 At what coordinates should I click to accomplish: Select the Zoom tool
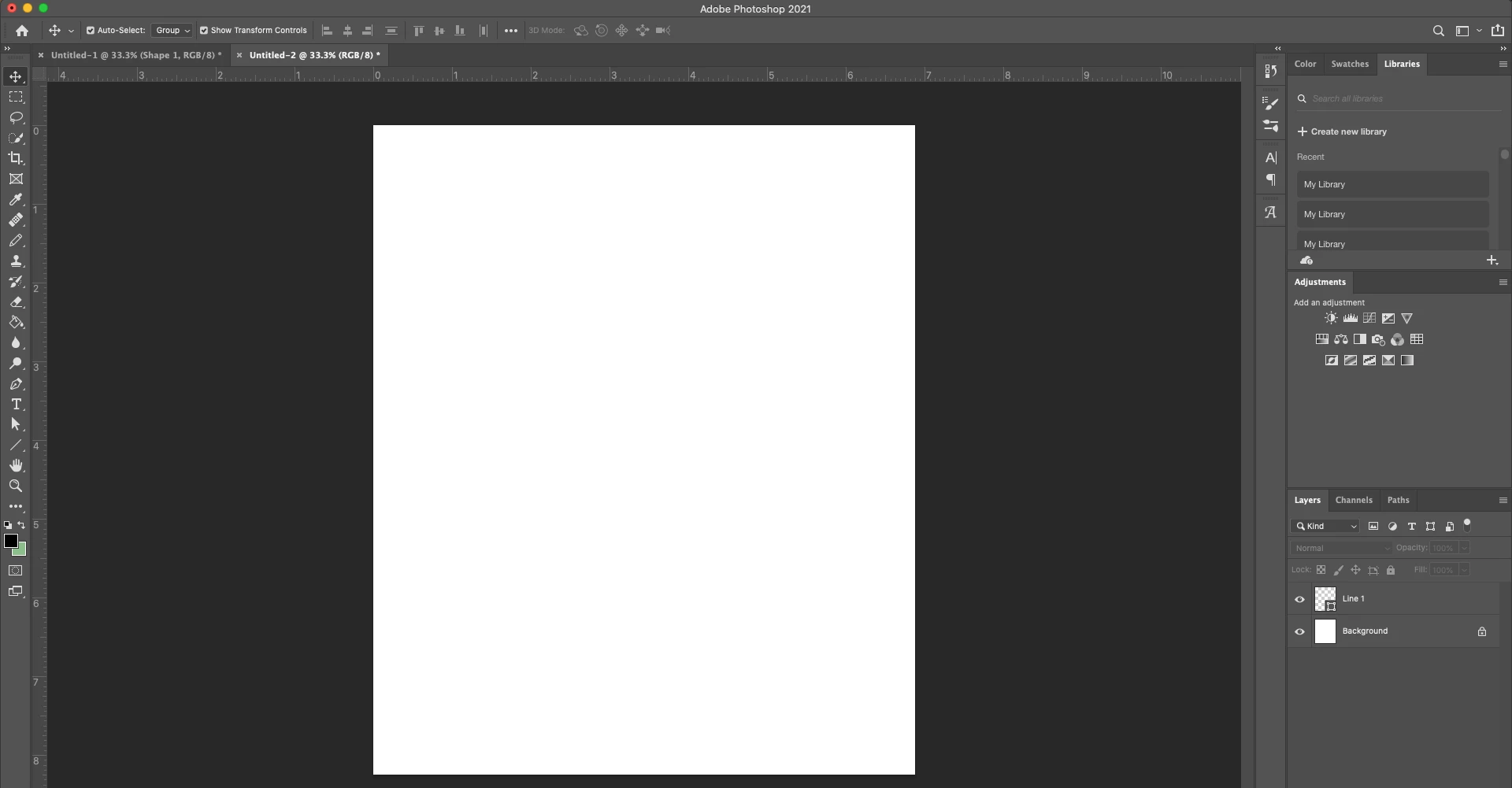point(16,486)
